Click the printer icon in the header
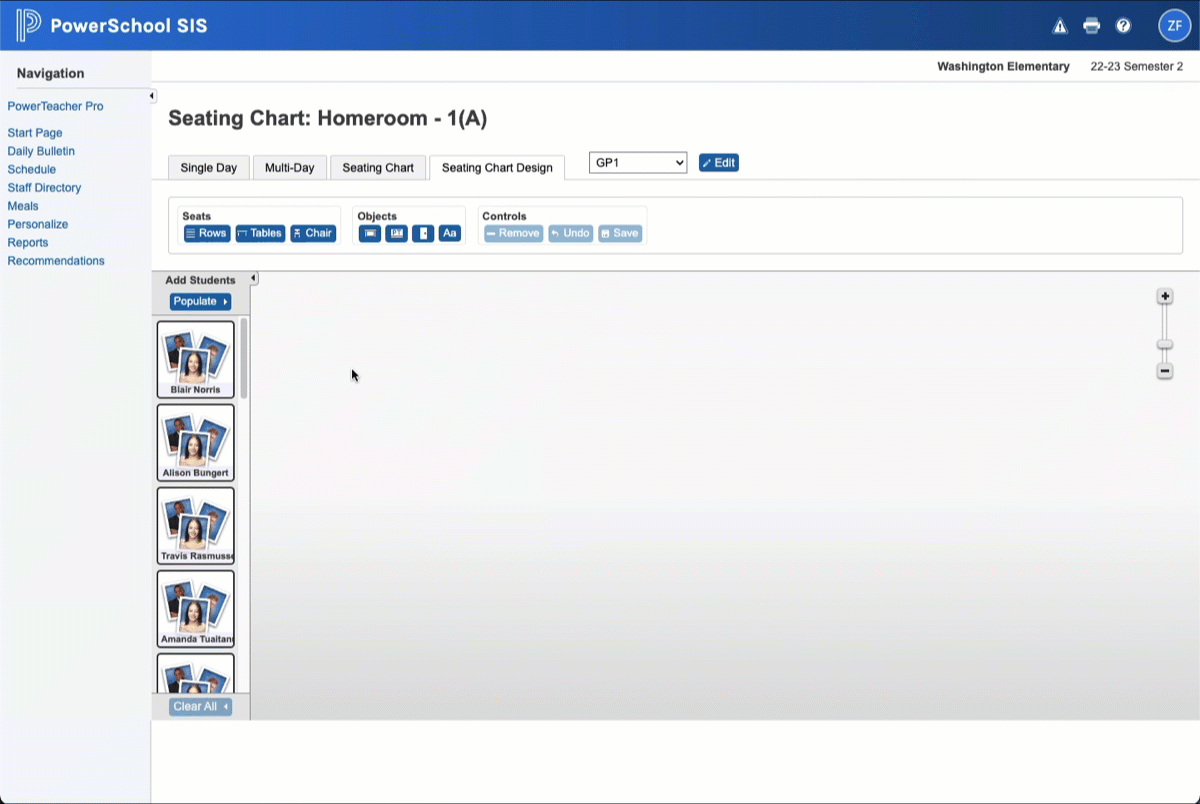Image resolution: width=1200 pixels, height=804 pixels. pos(1091,26)
